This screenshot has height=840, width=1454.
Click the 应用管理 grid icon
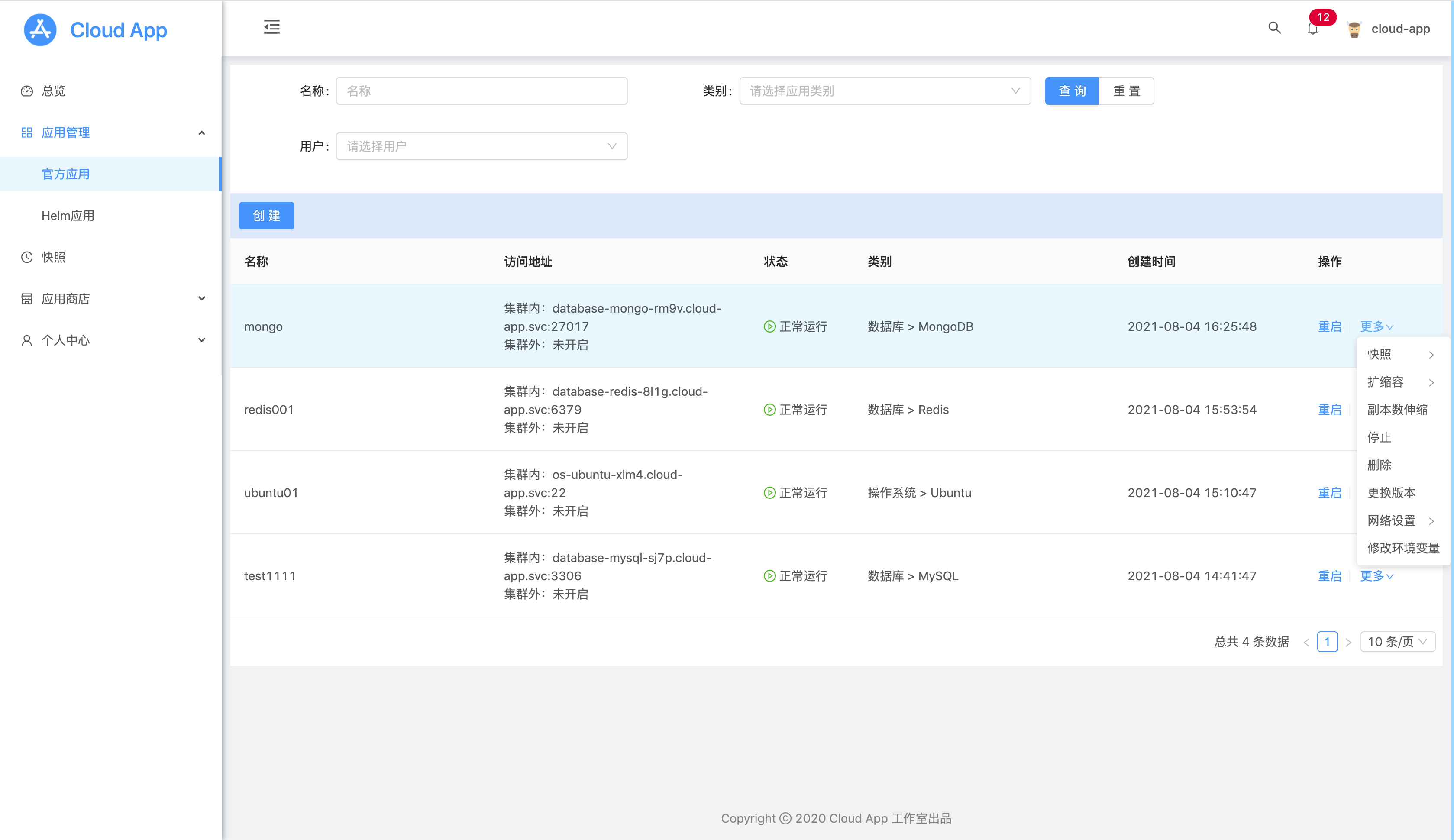pyautogui.click(x=26, y=132)
